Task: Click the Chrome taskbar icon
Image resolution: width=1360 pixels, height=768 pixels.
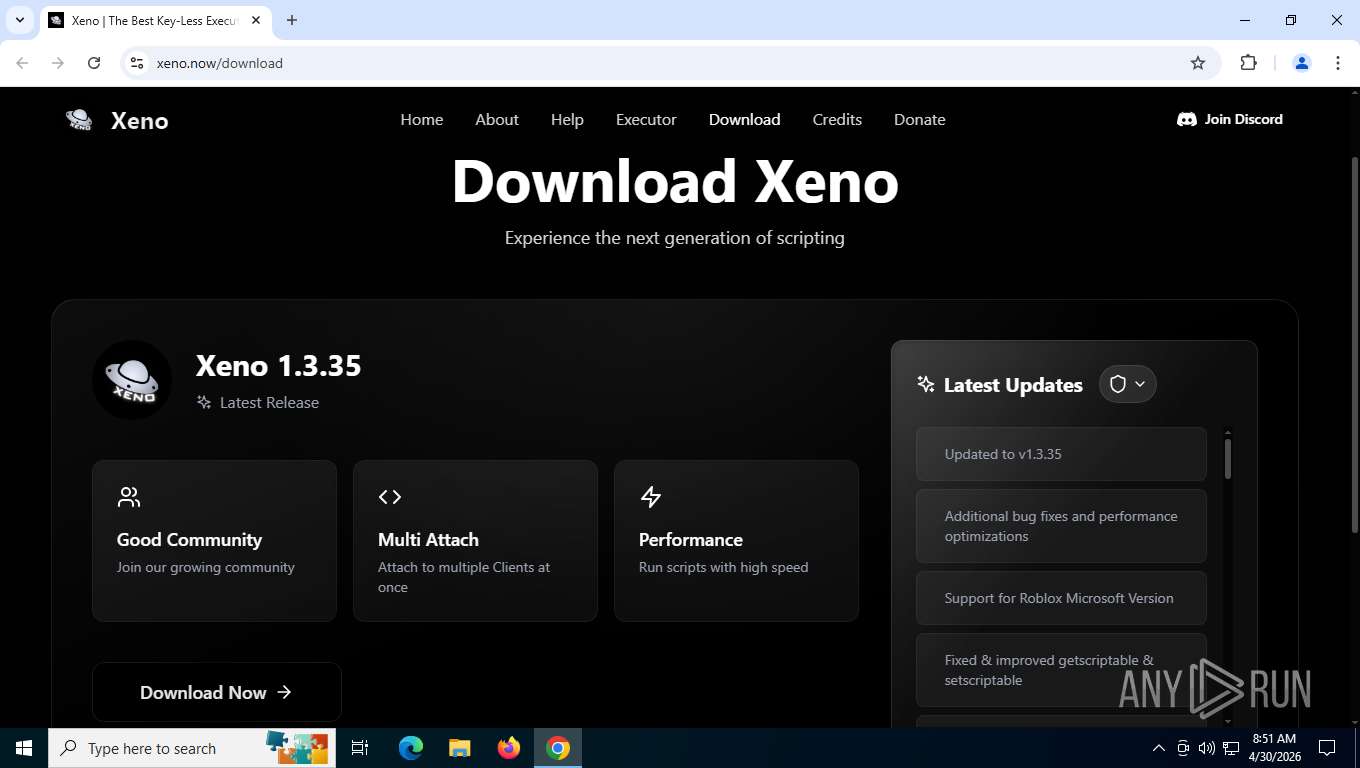Action: [x=558, y=748]
